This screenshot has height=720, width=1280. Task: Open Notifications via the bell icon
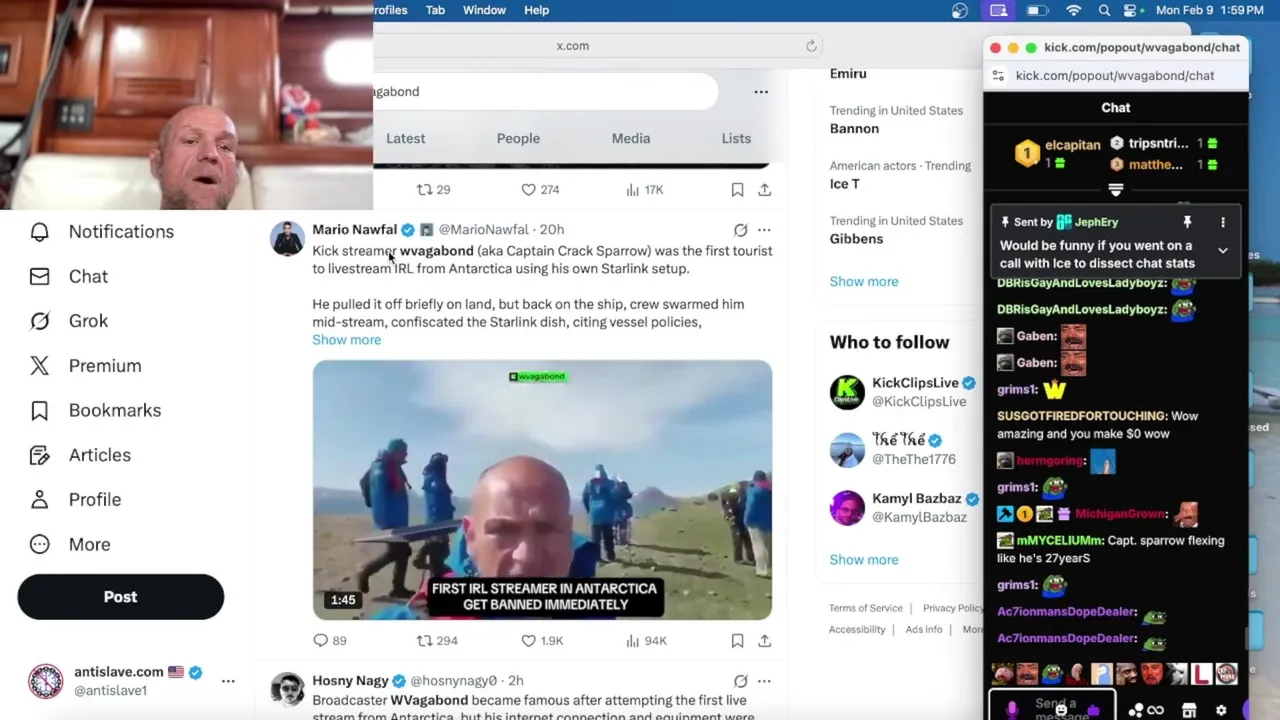(39, 232)
